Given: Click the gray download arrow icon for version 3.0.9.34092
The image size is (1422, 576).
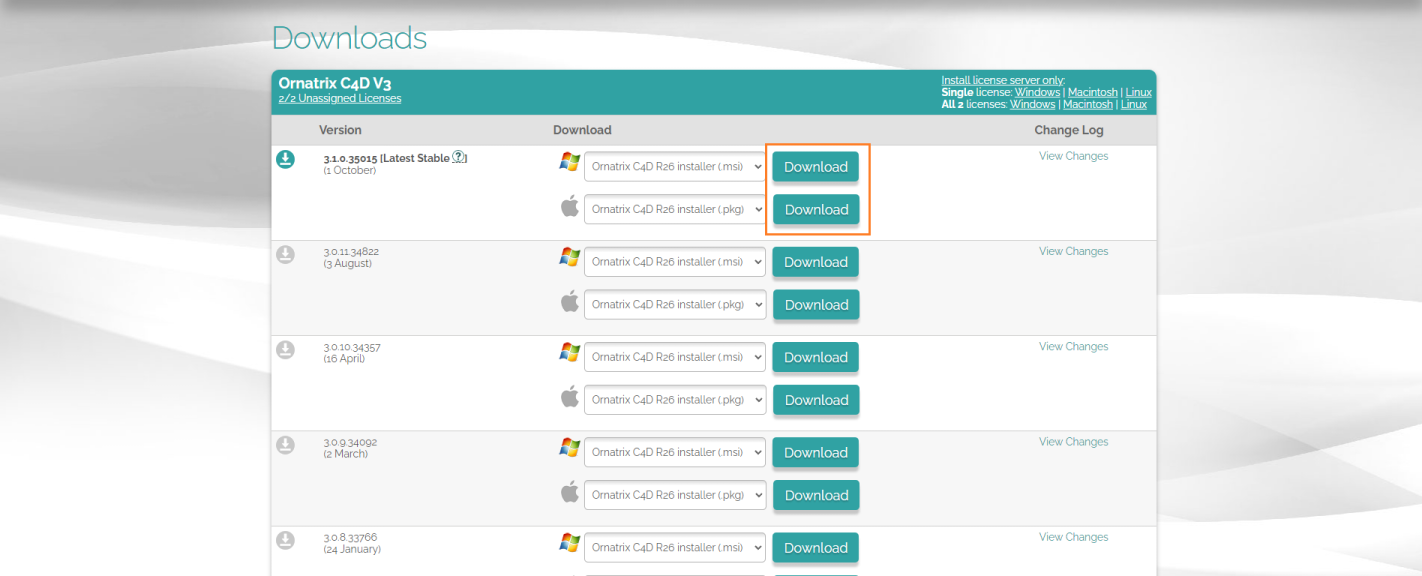Looking at the screenshot, I should point(285,444).
